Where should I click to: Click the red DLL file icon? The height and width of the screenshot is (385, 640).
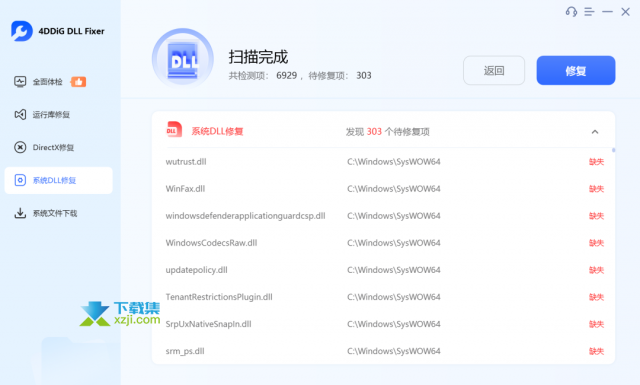coord(174,130)
